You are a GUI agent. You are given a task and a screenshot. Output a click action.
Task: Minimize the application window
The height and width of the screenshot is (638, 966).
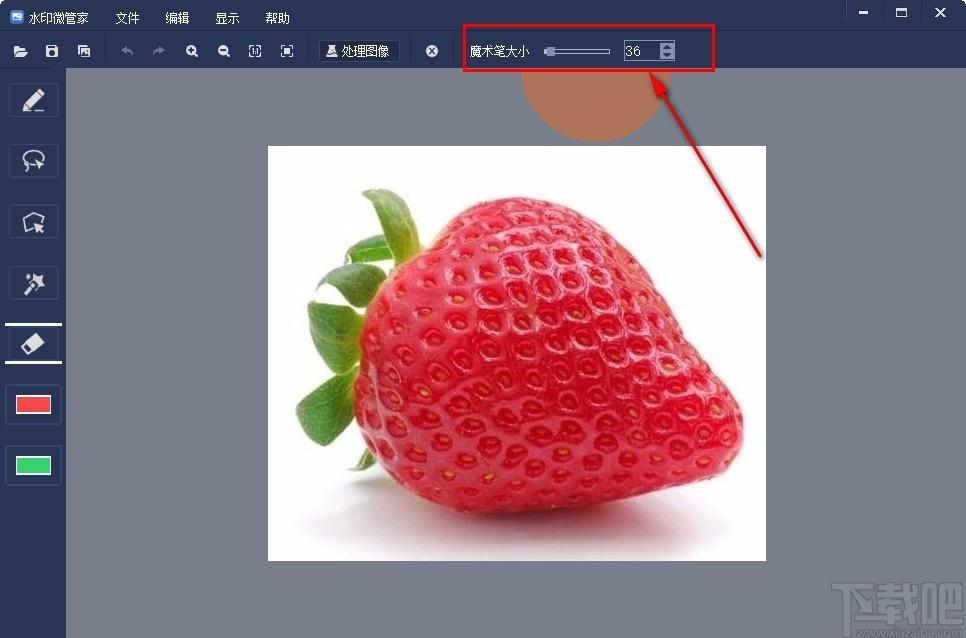coord(864,12)
